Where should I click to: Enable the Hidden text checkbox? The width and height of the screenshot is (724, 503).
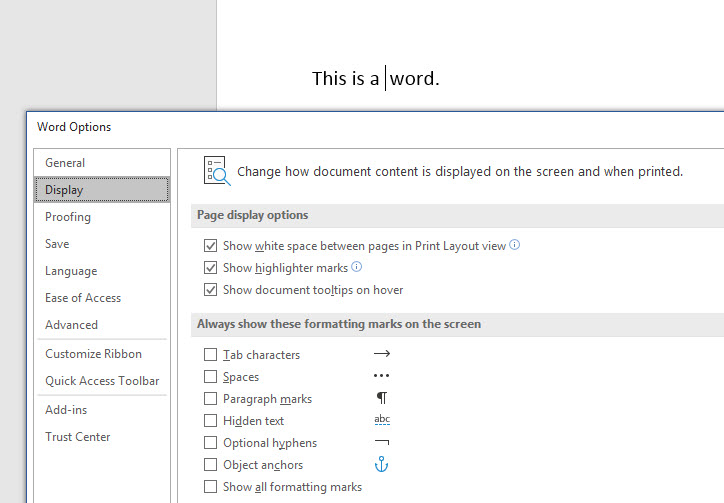pyautogui.click(x=211, y=421)
